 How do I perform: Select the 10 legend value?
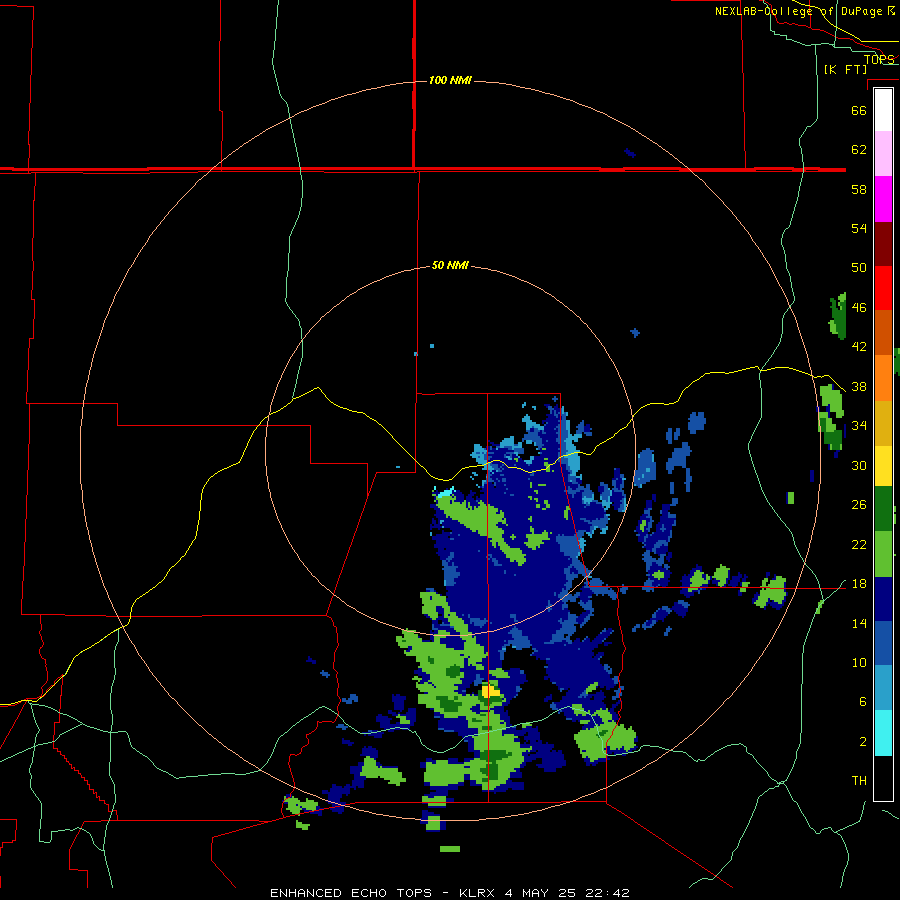coord(859,663)
